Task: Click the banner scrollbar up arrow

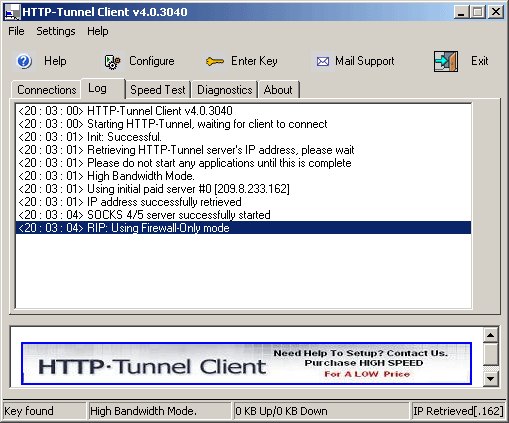Action: (491, 335)
